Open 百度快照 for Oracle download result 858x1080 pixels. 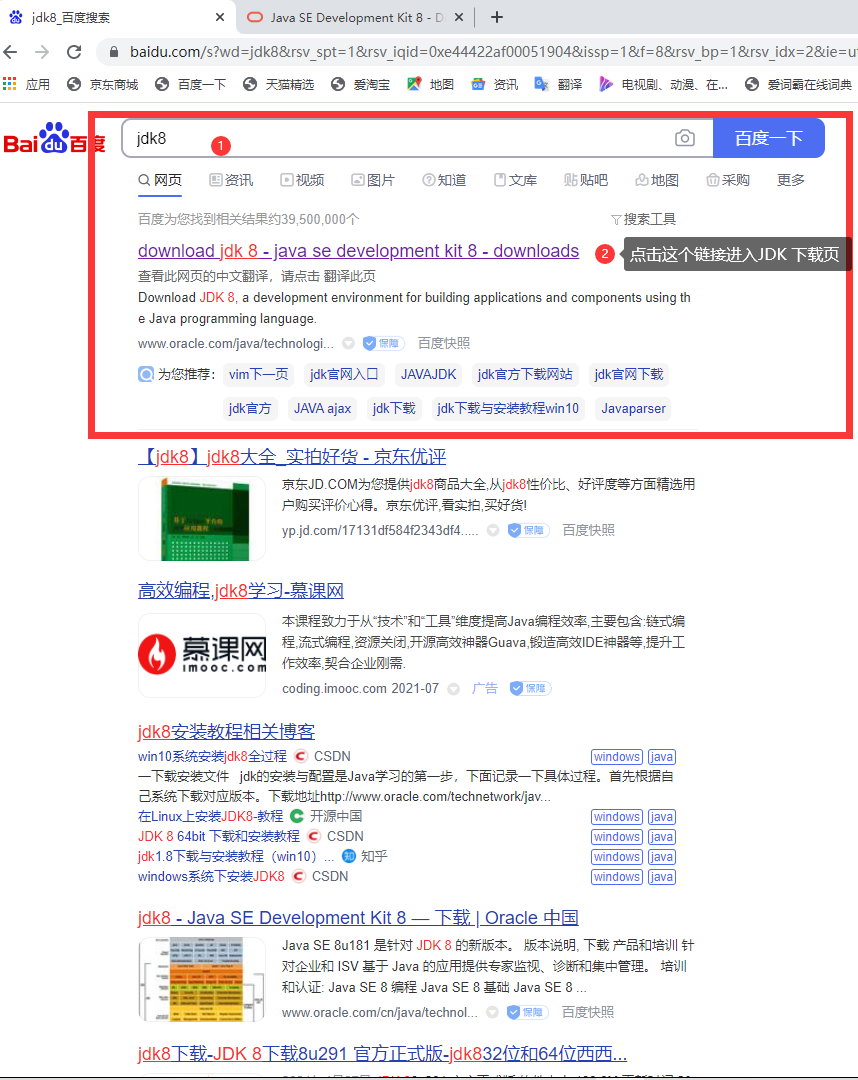444,343
